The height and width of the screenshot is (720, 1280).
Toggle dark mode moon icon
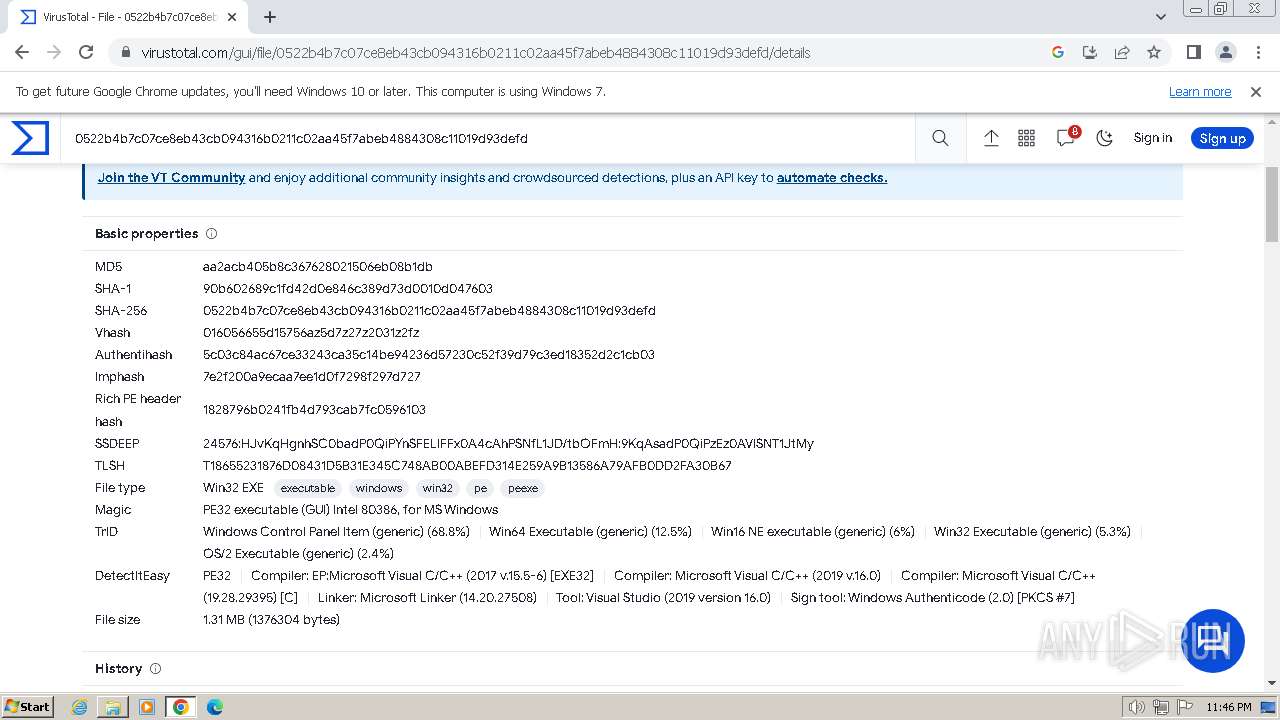pos(1105,138)
